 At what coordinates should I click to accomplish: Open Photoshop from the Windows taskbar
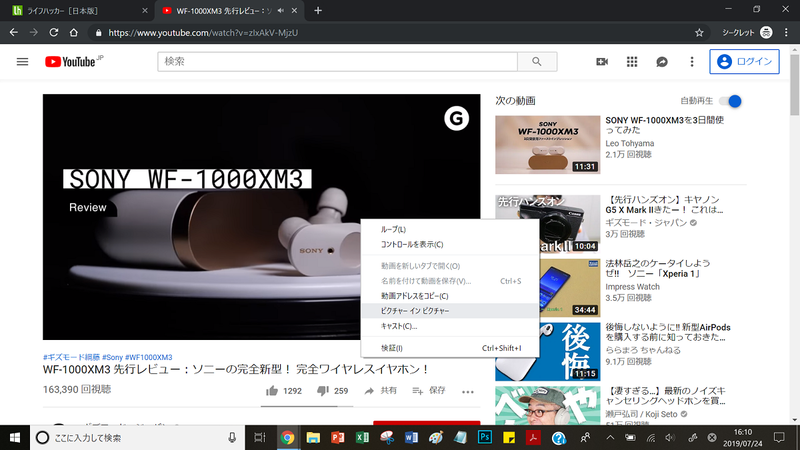coord(485,438)
